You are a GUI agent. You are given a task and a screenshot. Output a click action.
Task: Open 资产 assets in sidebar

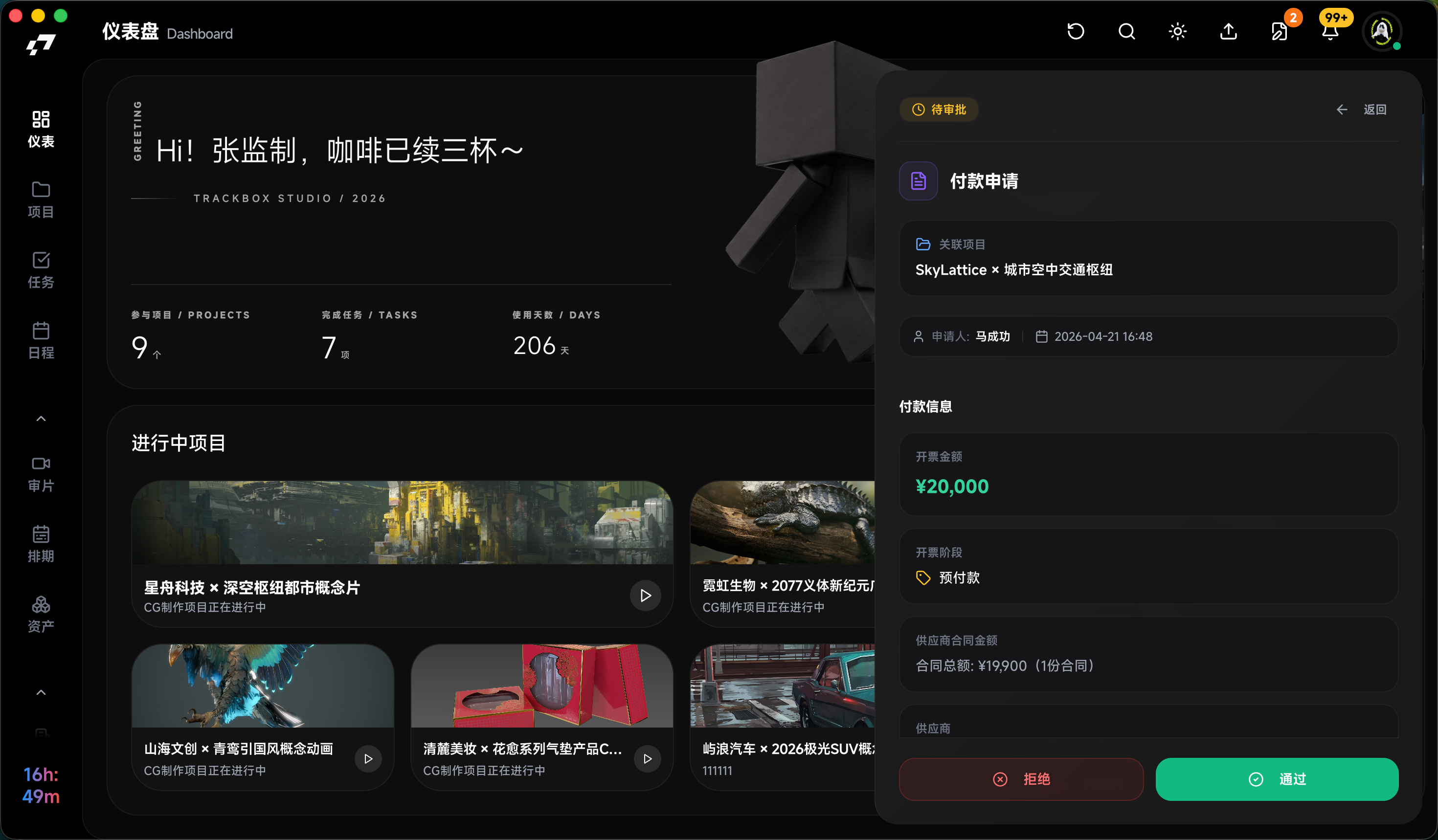pyautogui.click(x=41, y=614)
